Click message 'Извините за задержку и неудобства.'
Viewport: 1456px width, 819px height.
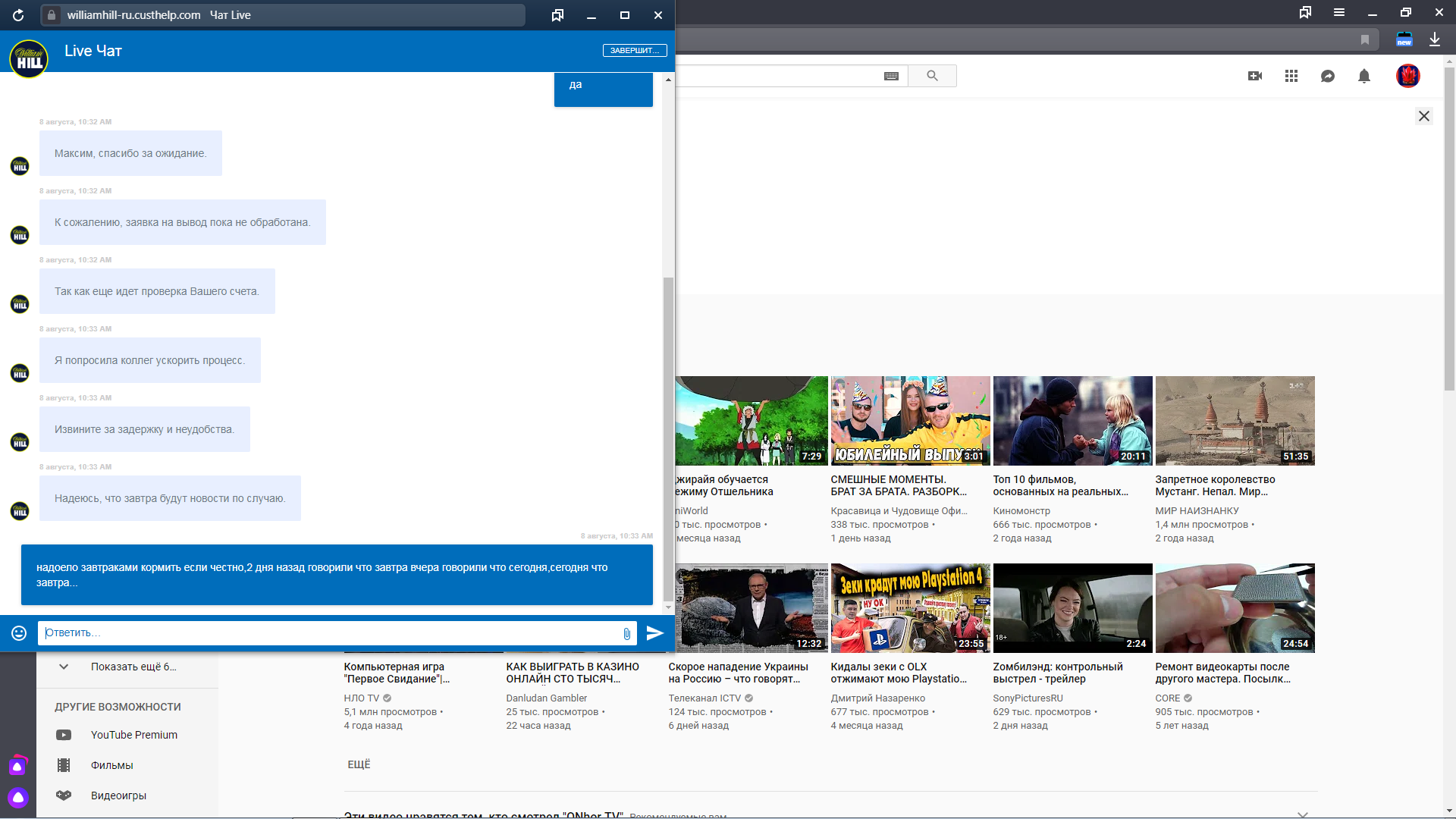[x=145, y=429]
